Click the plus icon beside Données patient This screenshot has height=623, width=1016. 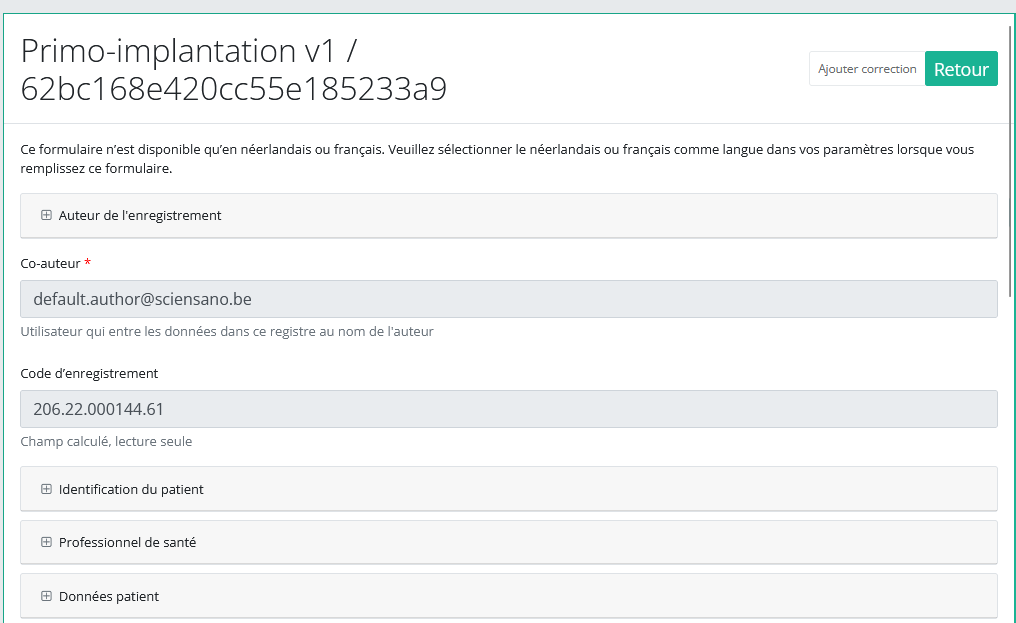tap(46, 596)
